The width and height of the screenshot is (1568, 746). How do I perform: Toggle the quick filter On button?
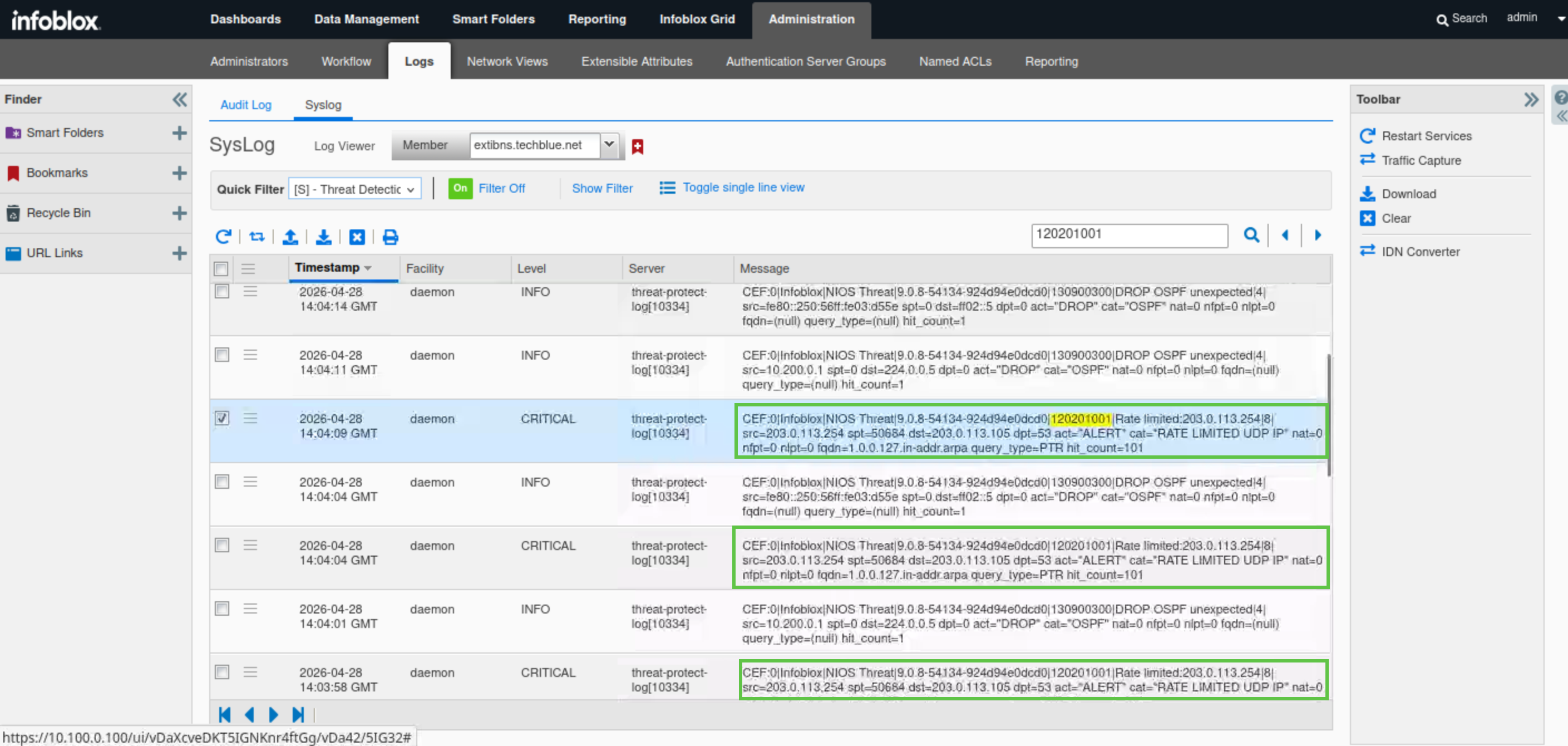460,188
